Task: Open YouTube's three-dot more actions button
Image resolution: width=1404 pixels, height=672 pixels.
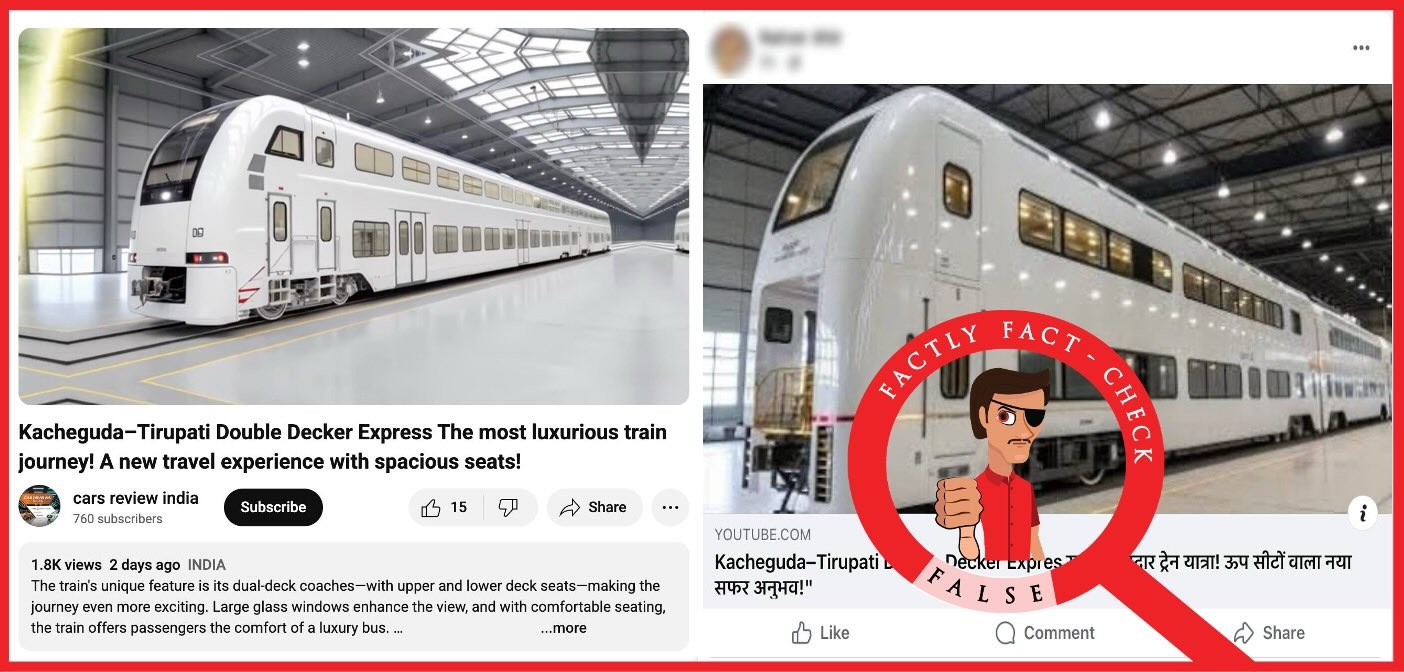Action: click(670, 508)
